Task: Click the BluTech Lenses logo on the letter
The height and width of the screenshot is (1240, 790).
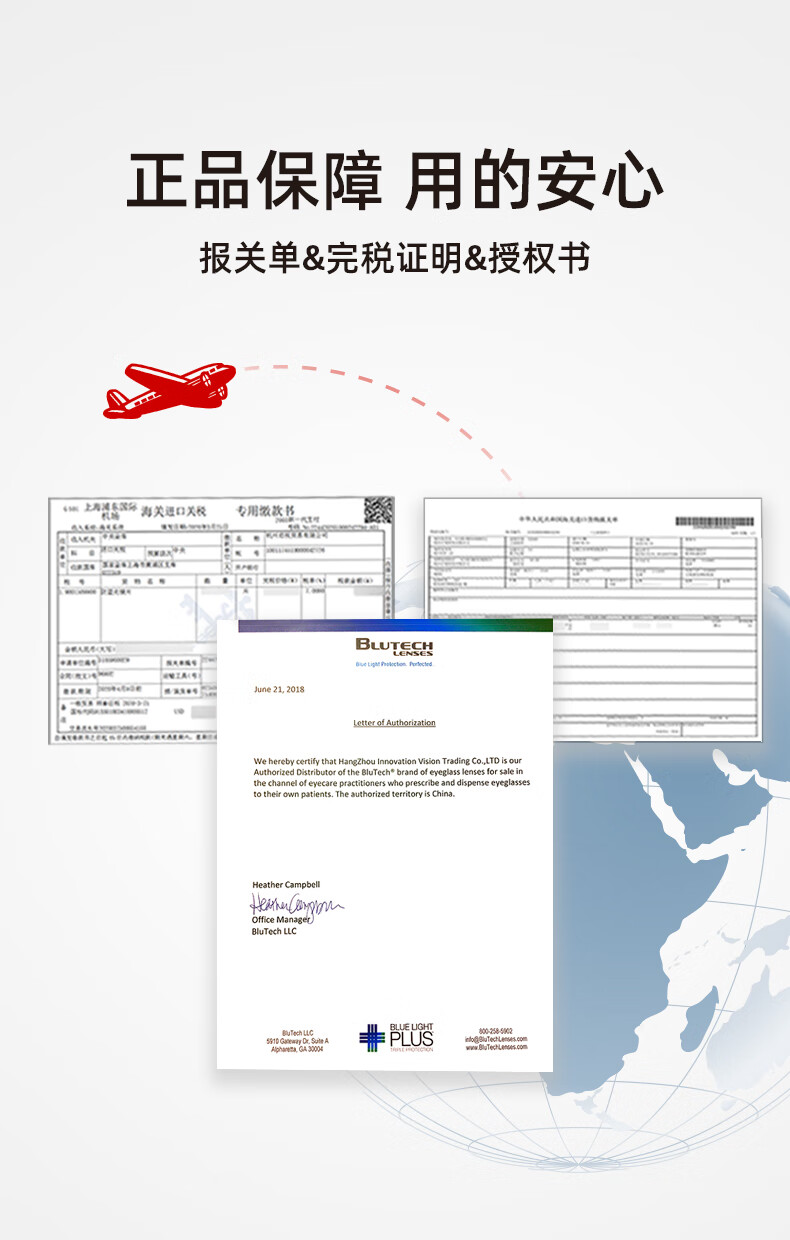Action: coord(394,647)
